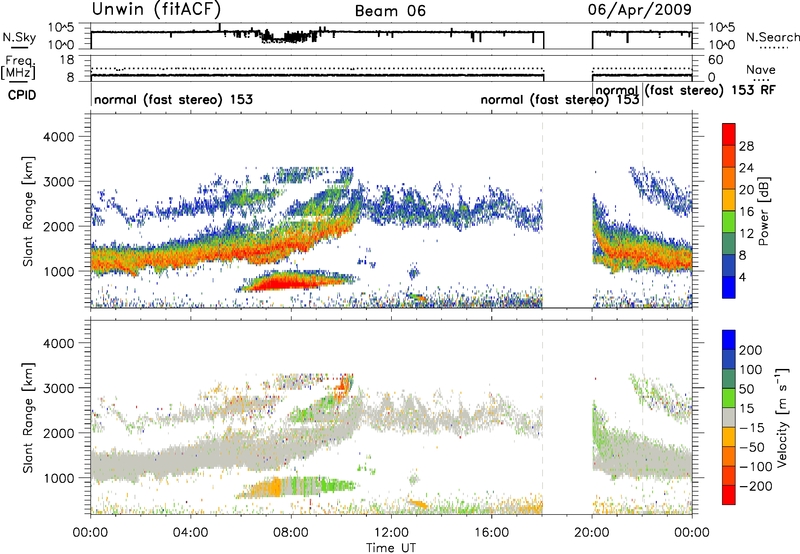Click the 'Power [dB]' colorbar title

pos(764,211)
